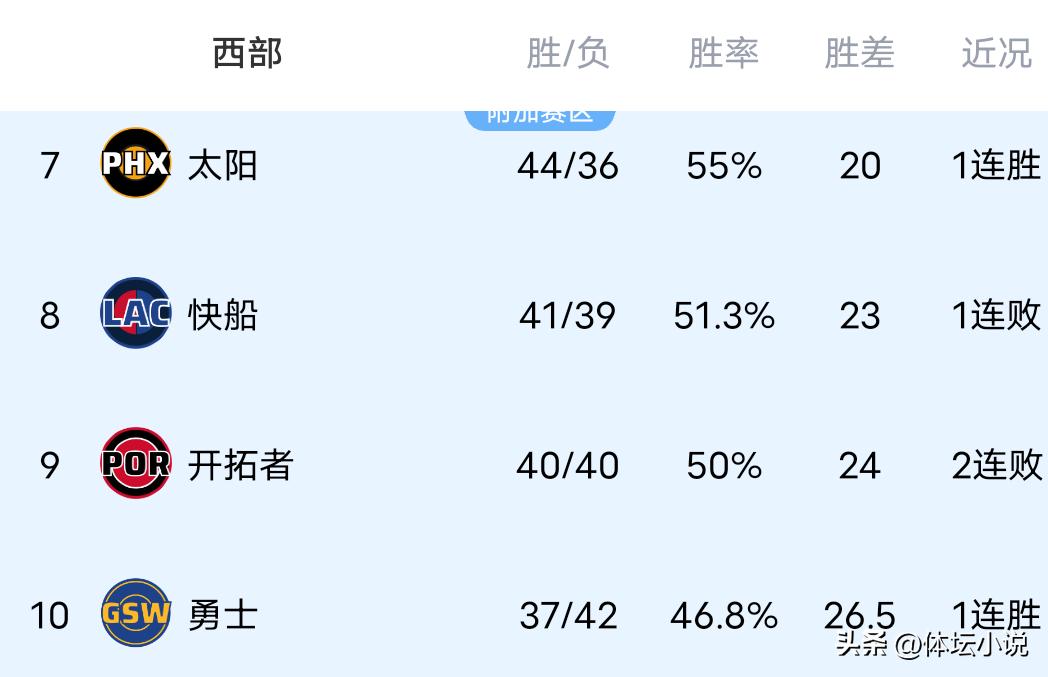Click the Warriors 37/42 record
This screenshot has height=677, width=1048.
(568, 616)
